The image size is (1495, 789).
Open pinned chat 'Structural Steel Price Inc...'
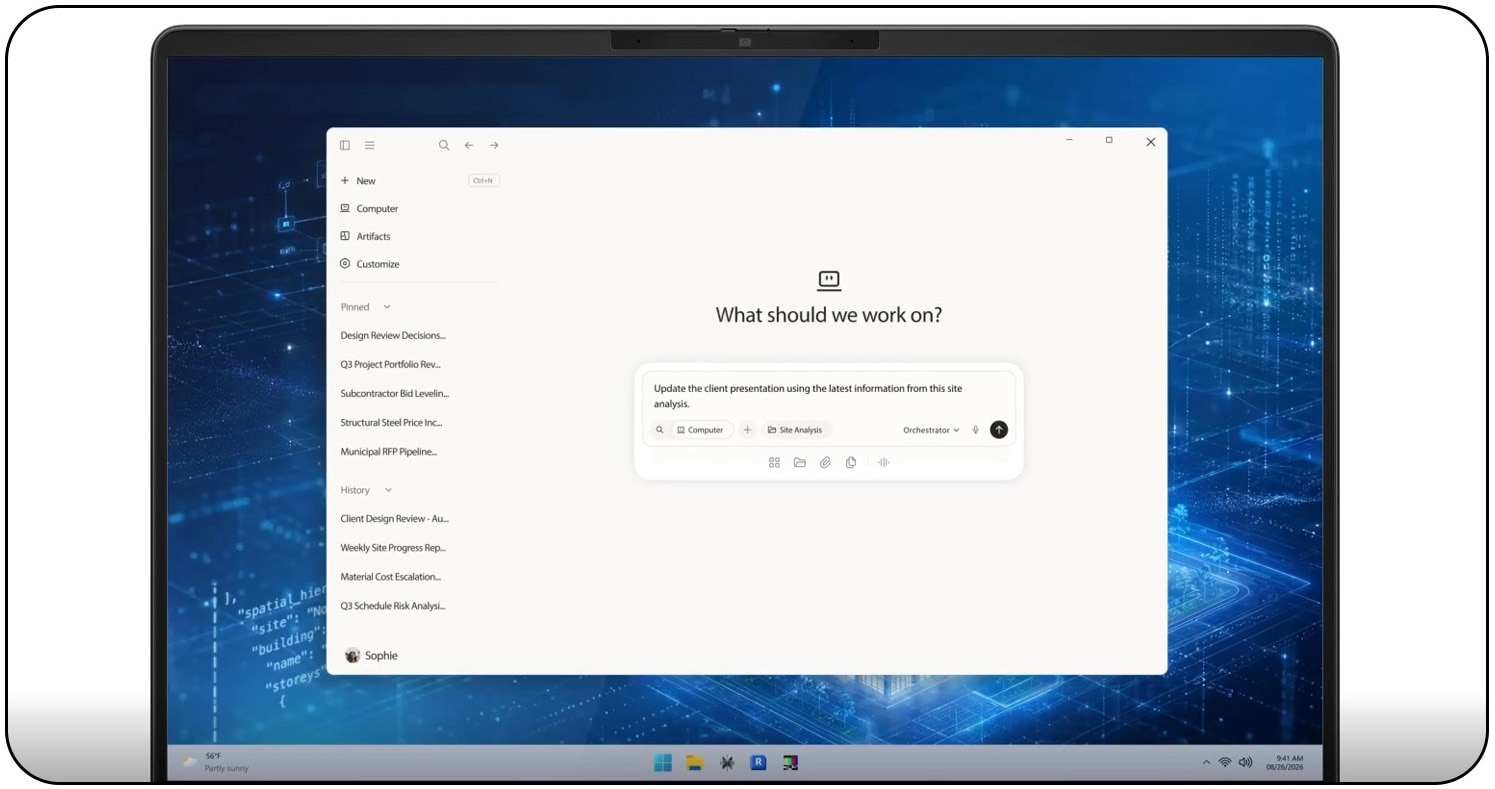[x=391, y=423]
